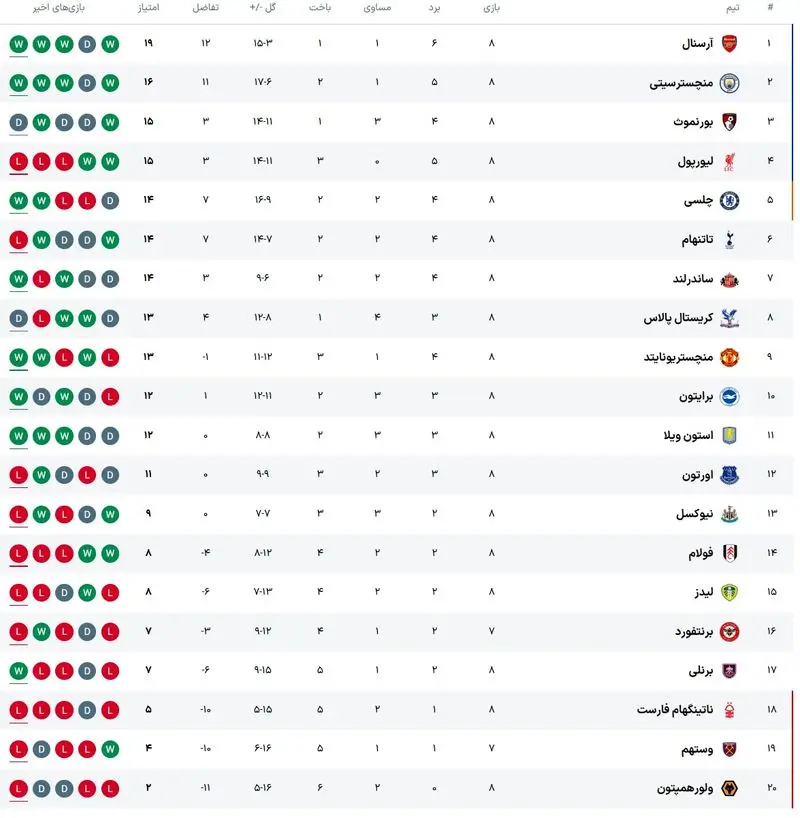Click the برد column header
The image size is (800, 818).
click(434, 8)
